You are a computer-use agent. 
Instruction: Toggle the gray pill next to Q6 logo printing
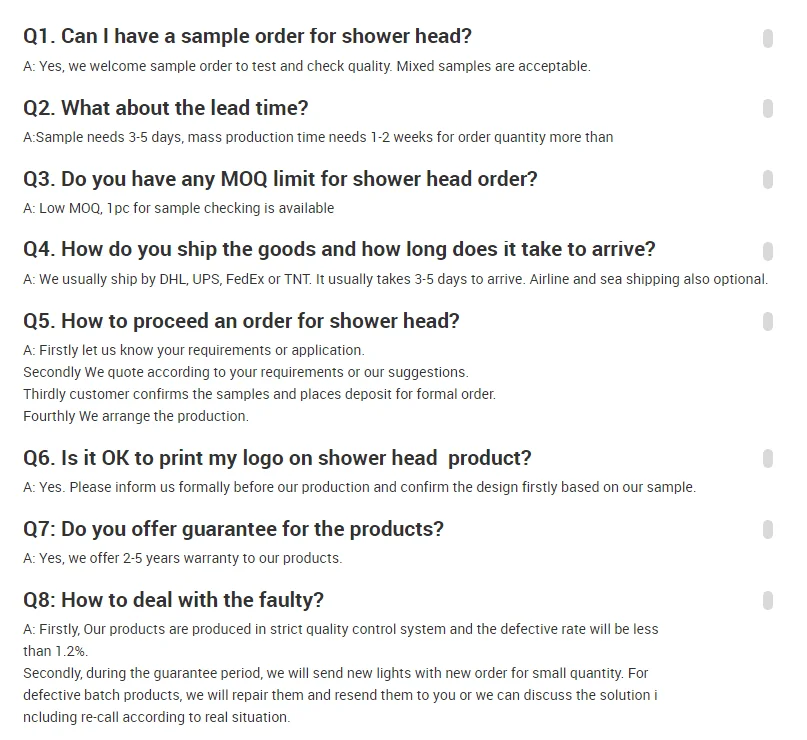(768, 458)
